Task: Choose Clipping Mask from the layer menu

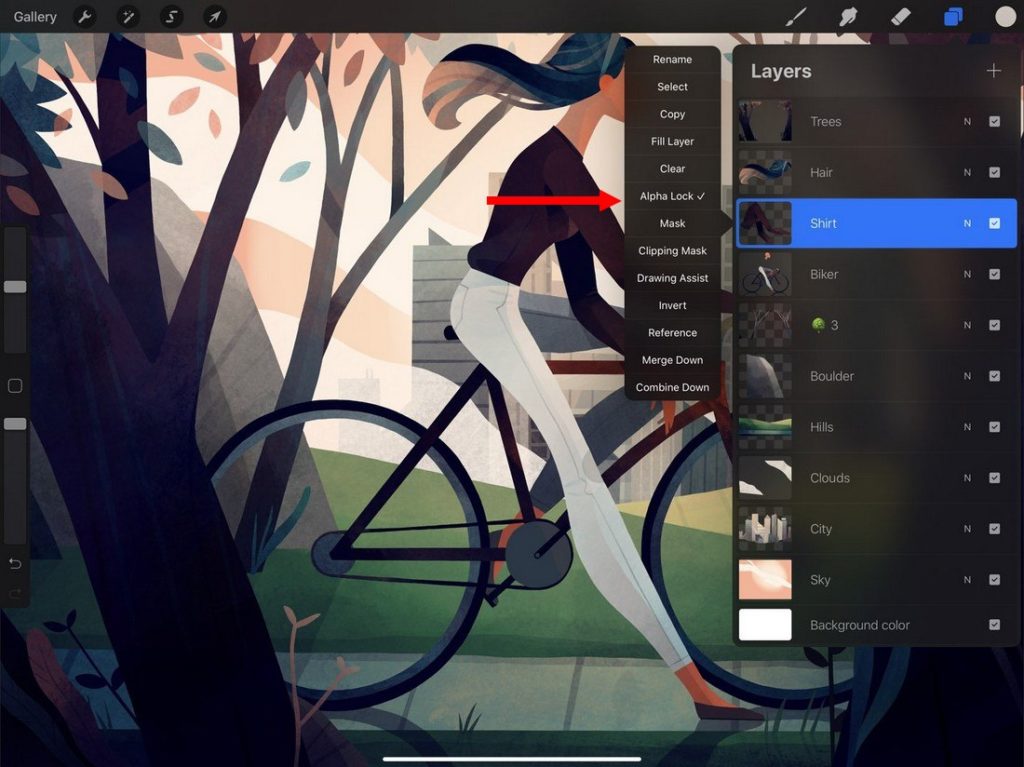Action: pos(672,250)
